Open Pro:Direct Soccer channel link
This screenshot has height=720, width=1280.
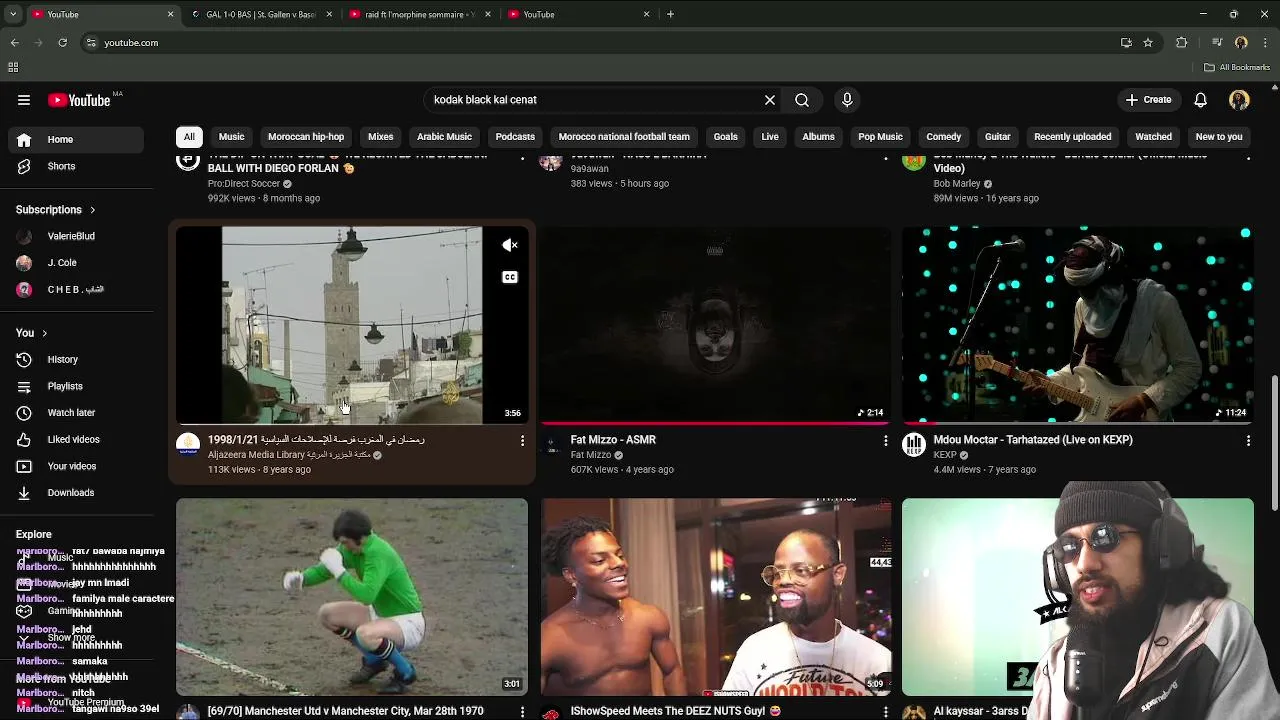pyautogui.click(x=244, y=184)
